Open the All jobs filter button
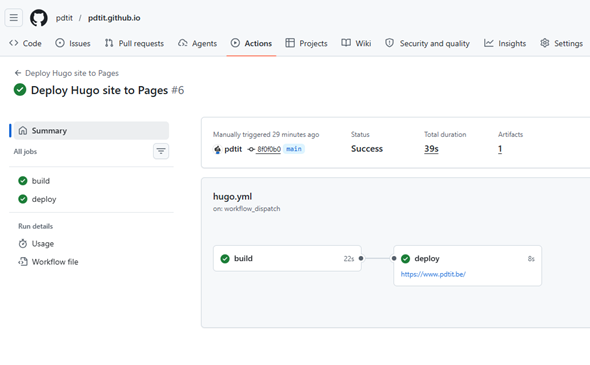 click(x=161, y=151)
